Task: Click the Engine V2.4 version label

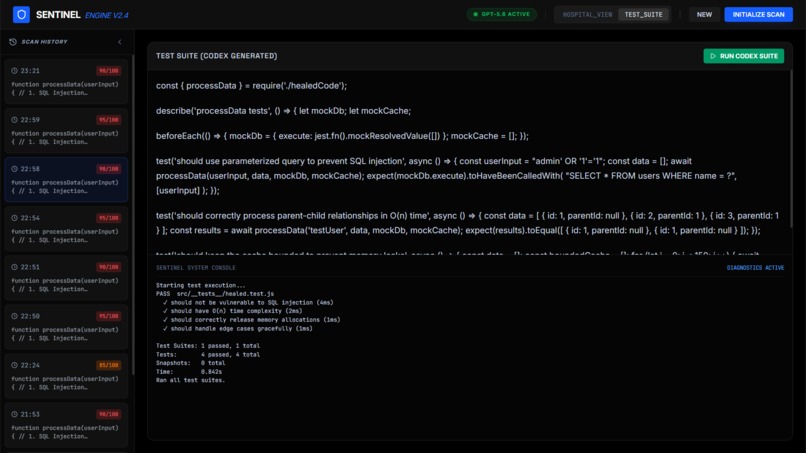Action: (x=106, y=15)
